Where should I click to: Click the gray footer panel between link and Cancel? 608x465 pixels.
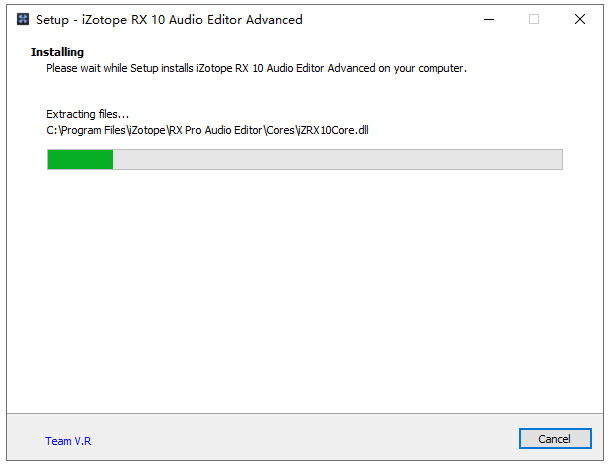pos(304,438)
